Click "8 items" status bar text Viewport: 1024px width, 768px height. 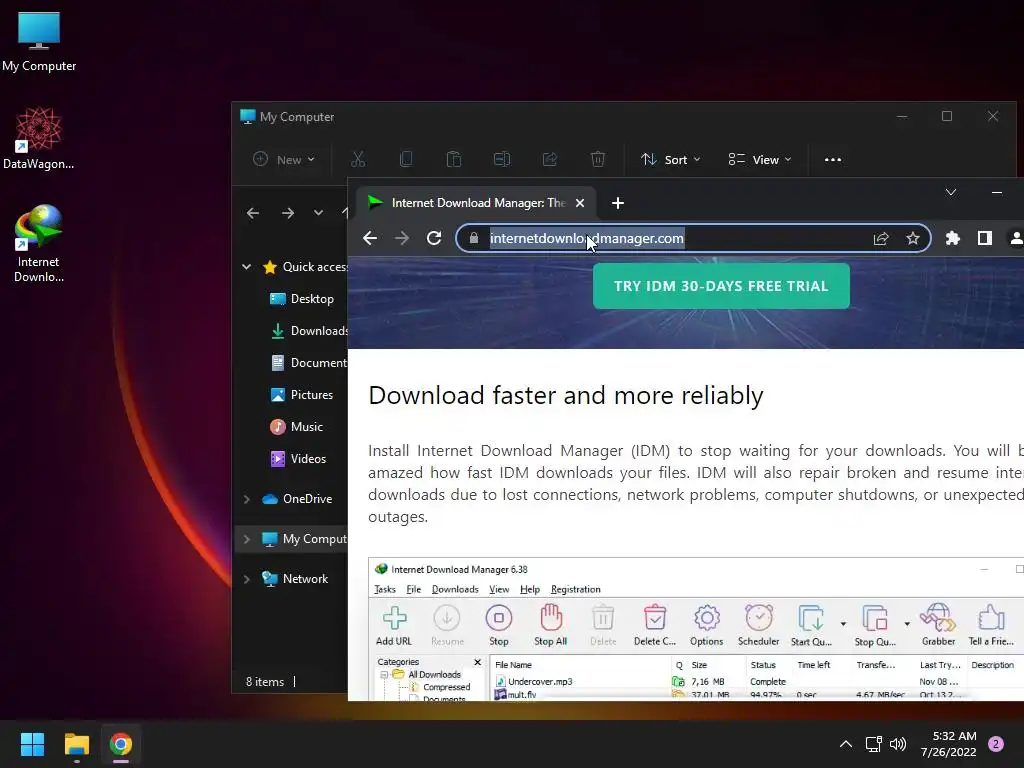click(x=264, y=682)
